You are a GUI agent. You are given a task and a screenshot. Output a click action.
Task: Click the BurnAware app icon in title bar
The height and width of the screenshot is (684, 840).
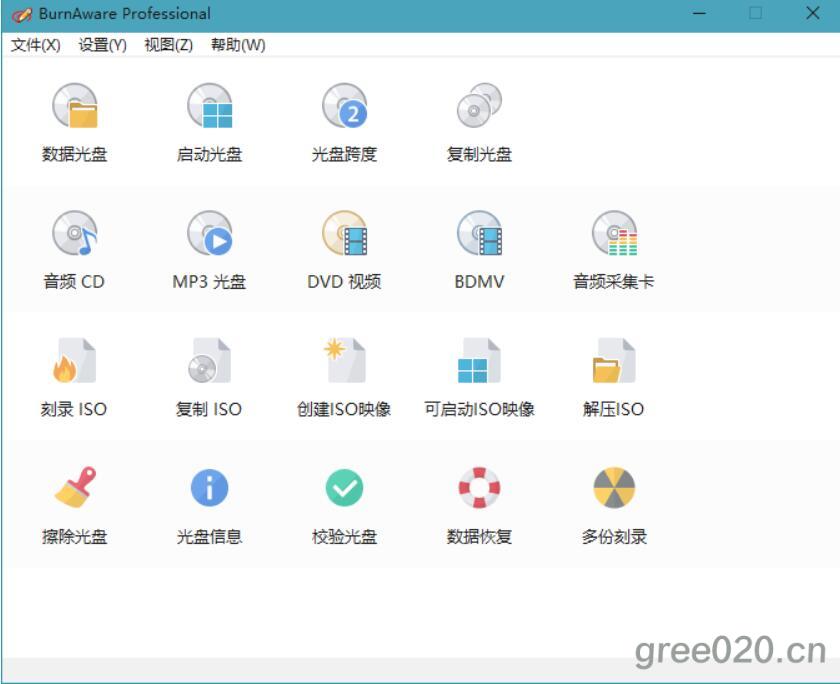[x=21, y=14]
